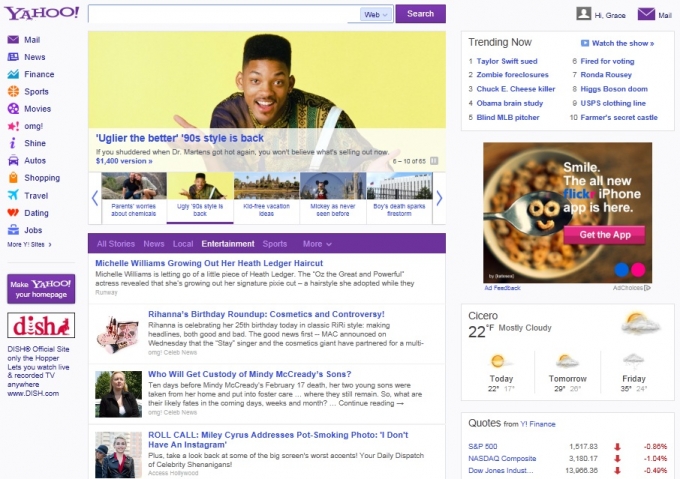680x479 pixels.
Task: Open S&P 500 quote link
Action: coord(483,446)
